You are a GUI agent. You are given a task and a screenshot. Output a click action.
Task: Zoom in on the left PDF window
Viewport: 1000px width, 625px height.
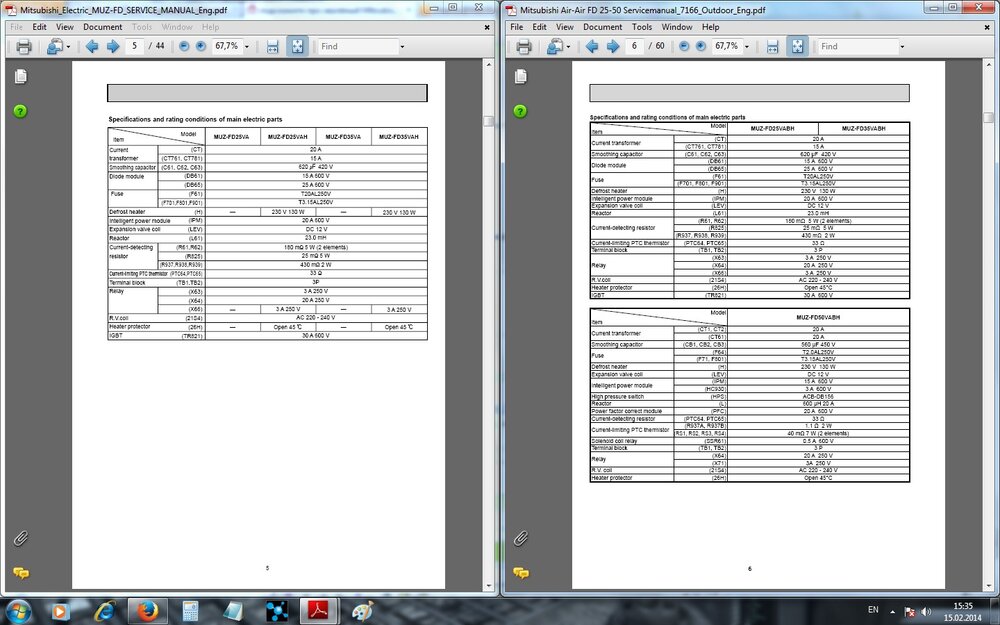tap(201, 47)
